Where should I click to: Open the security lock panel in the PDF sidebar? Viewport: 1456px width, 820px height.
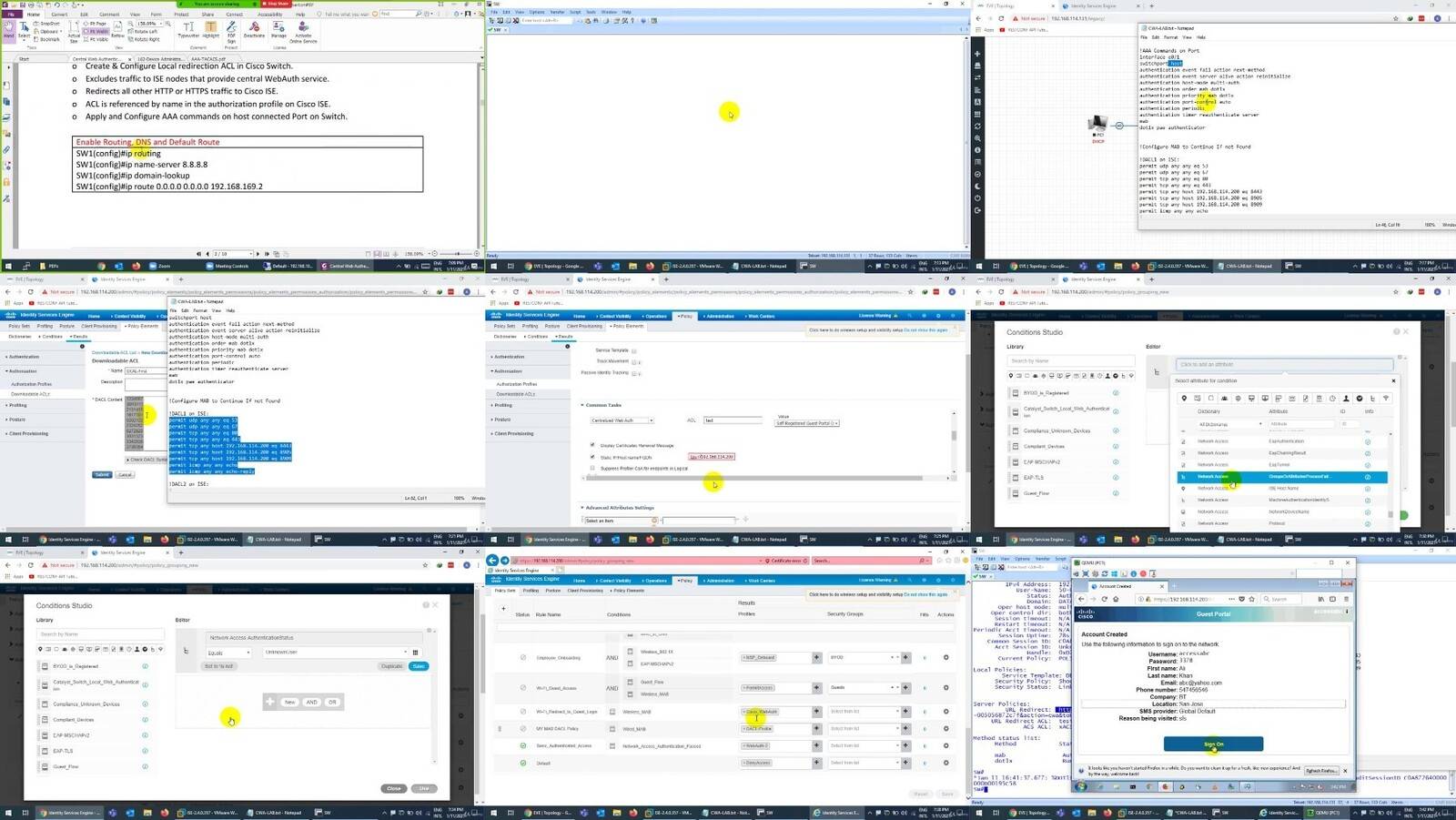click(x=6, y=182)
